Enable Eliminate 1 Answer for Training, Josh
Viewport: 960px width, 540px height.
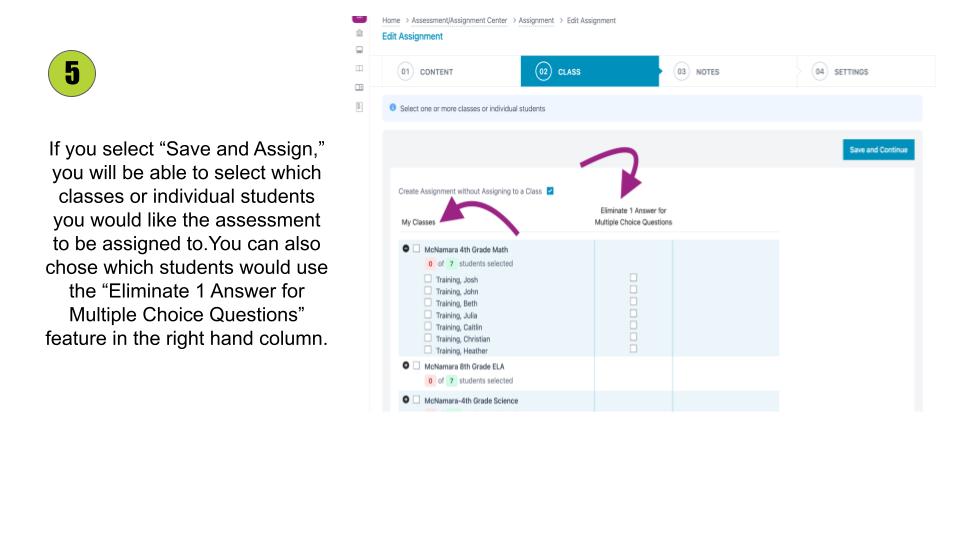(x=633, y=278)
